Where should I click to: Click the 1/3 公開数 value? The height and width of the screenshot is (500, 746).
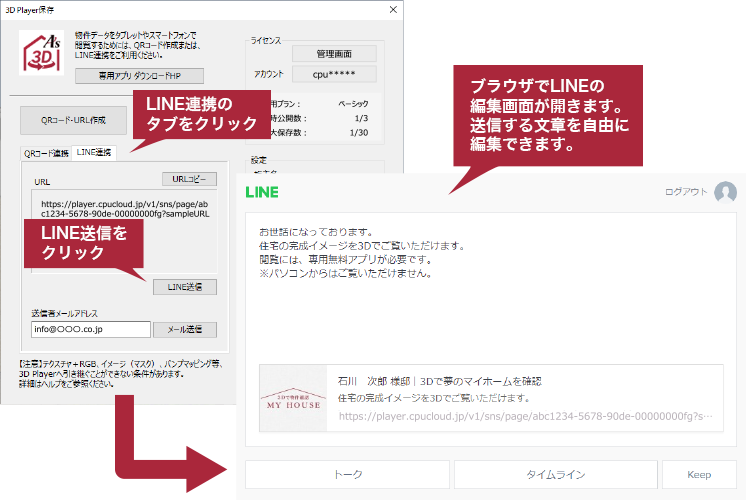tap(361, 118)
